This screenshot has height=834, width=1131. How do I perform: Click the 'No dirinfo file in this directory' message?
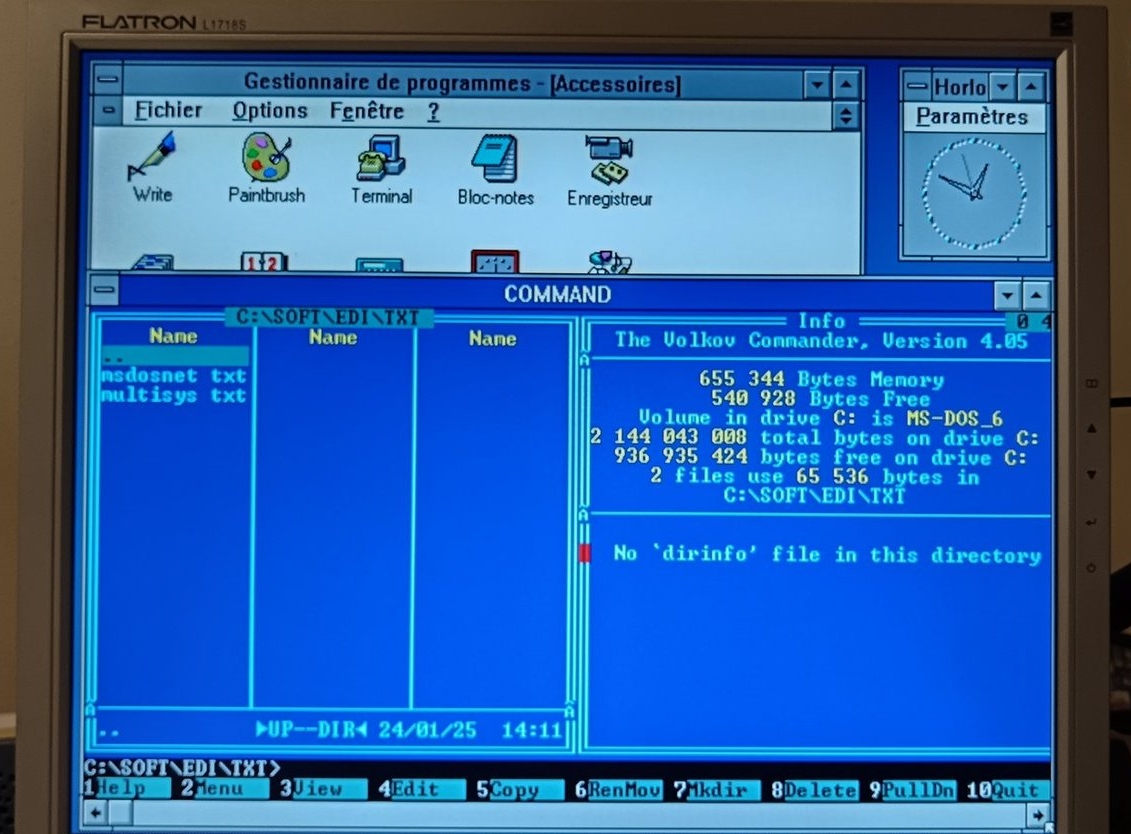[x=827, y=554]
